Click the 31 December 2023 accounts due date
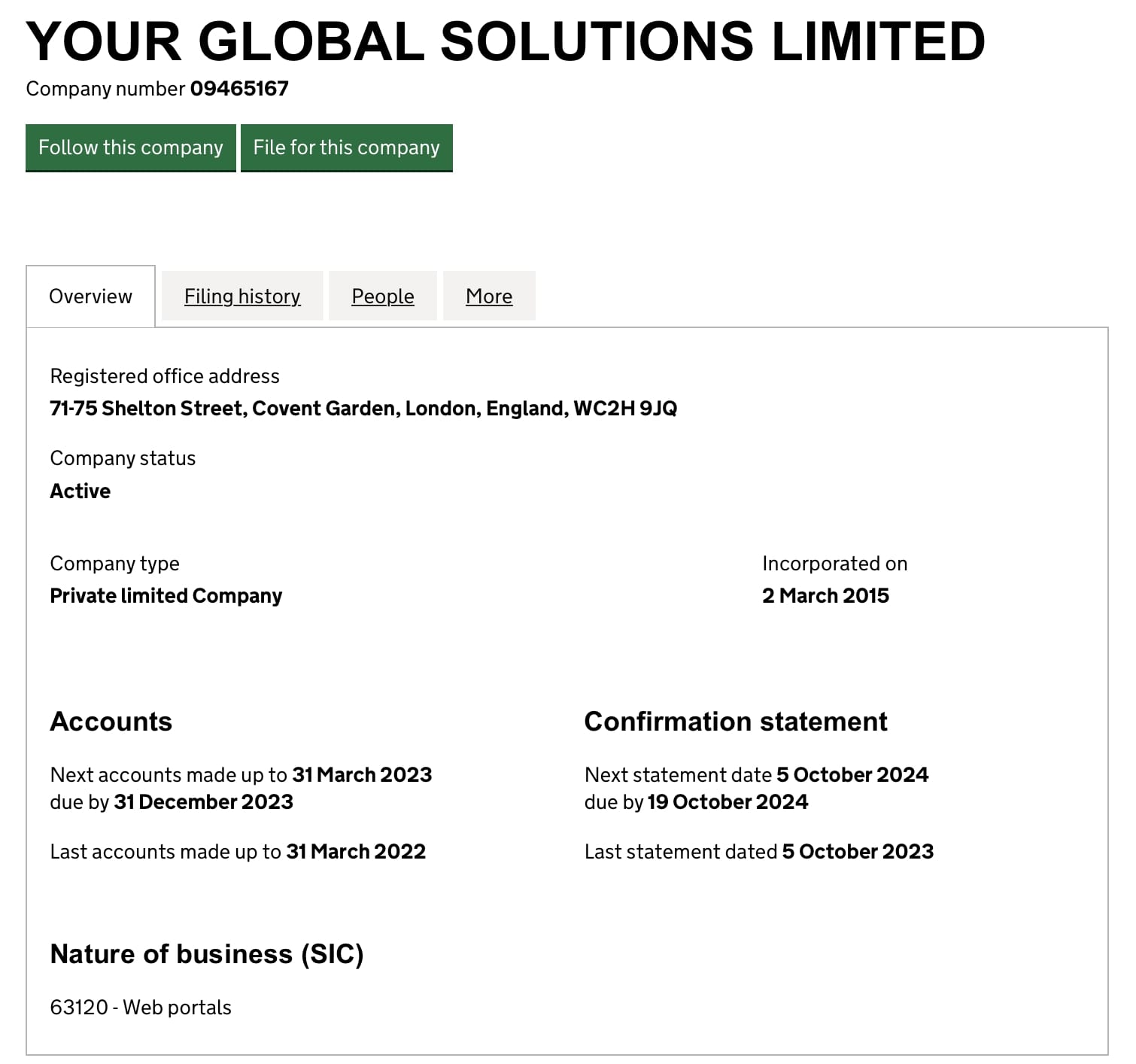Screen dimensions: 1136x1064 tap(203, 802)
